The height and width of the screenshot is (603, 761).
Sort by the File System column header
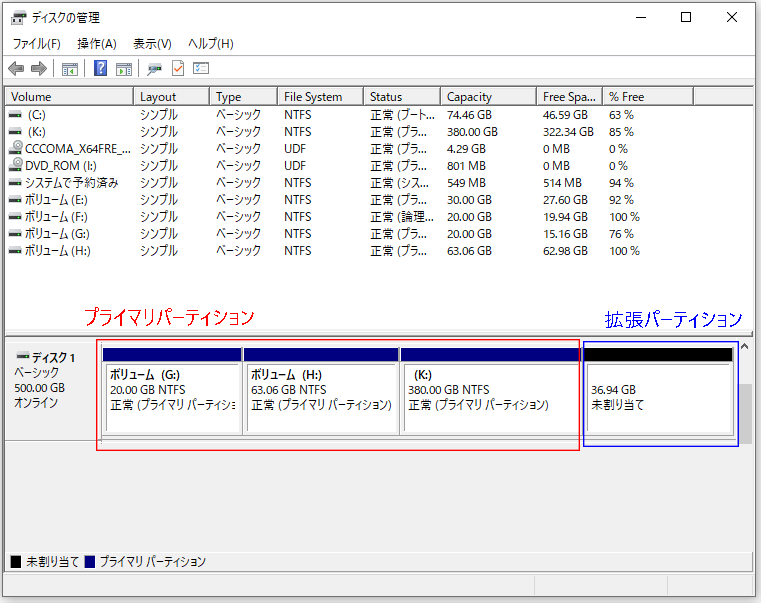[x=321, y=97]
